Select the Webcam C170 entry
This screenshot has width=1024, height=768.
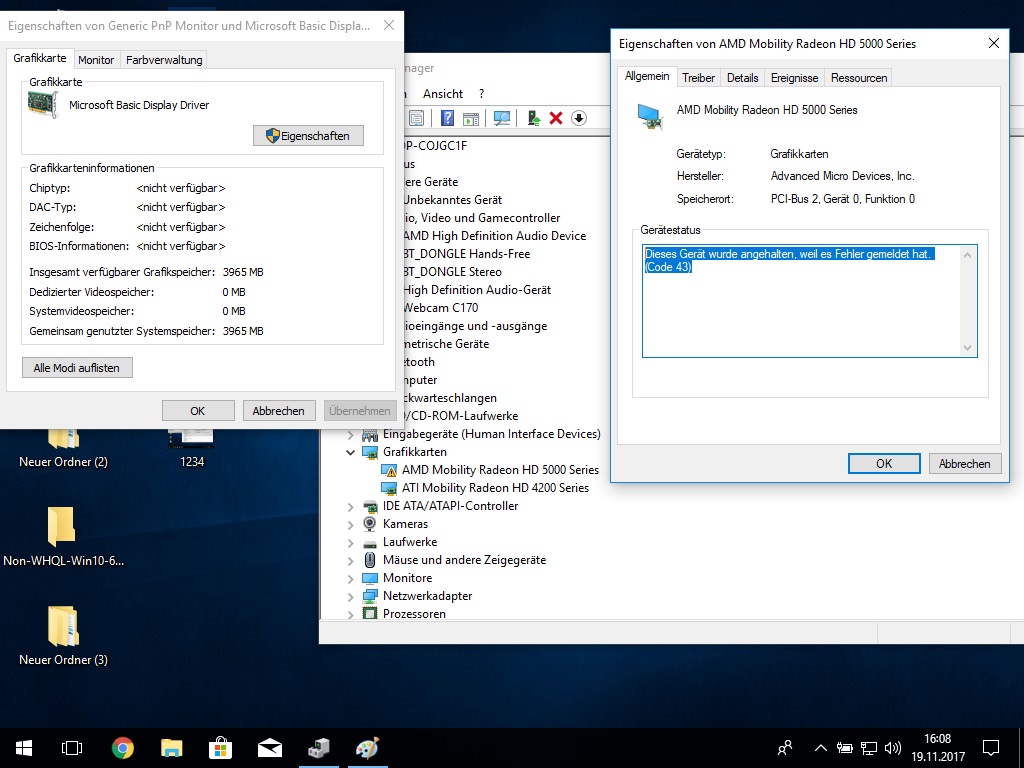pyautogui.click(x=440, y=308)
